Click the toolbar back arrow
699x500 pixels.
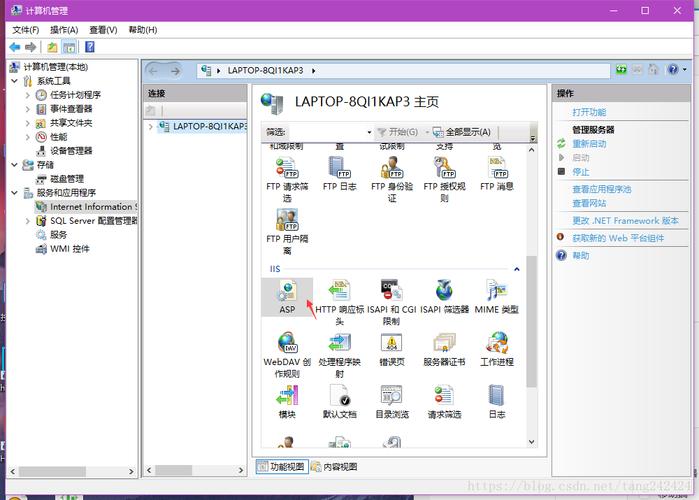coord(15,47)
